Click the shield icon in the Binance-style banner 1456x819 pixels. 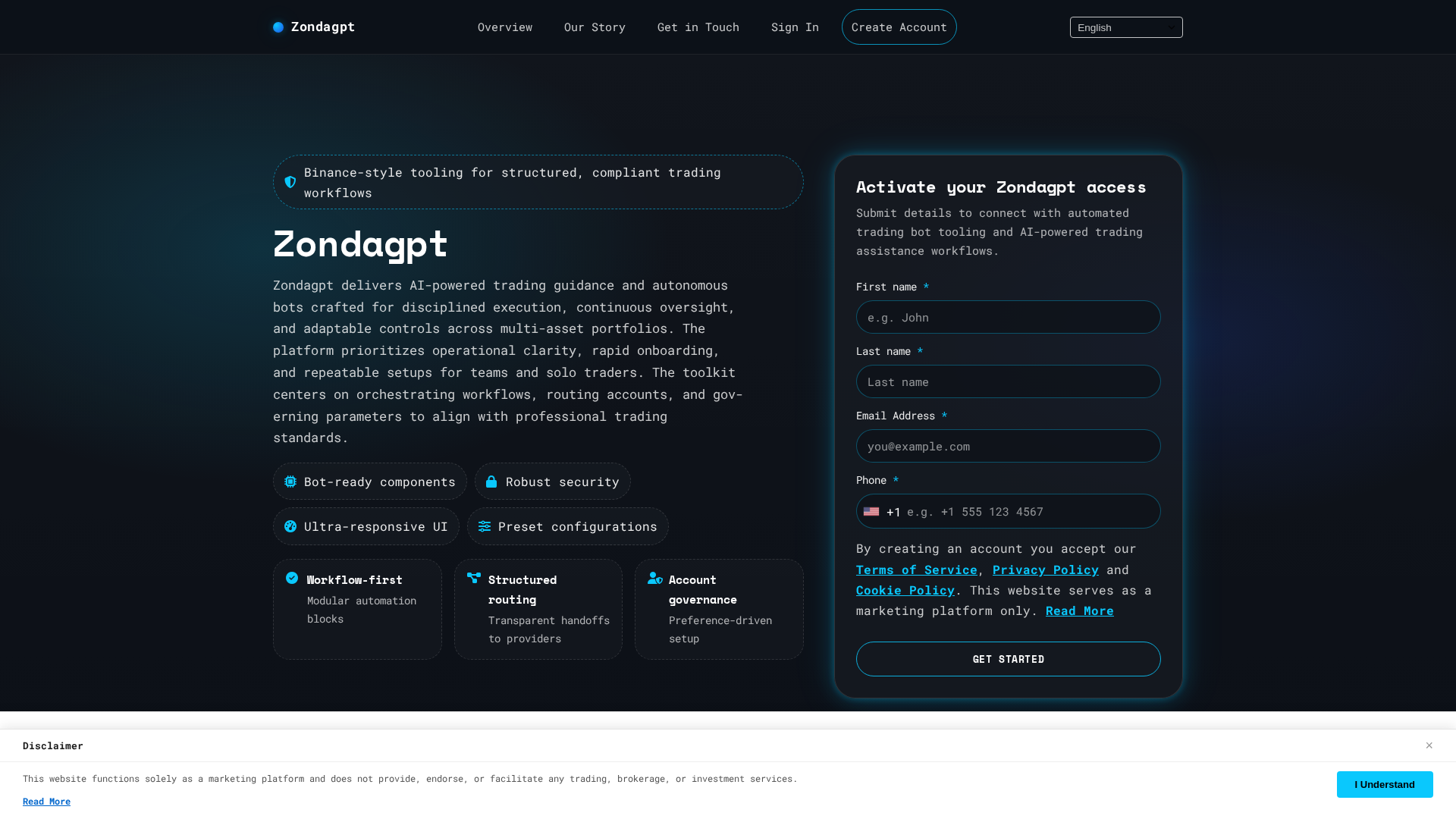click(290, 182)
